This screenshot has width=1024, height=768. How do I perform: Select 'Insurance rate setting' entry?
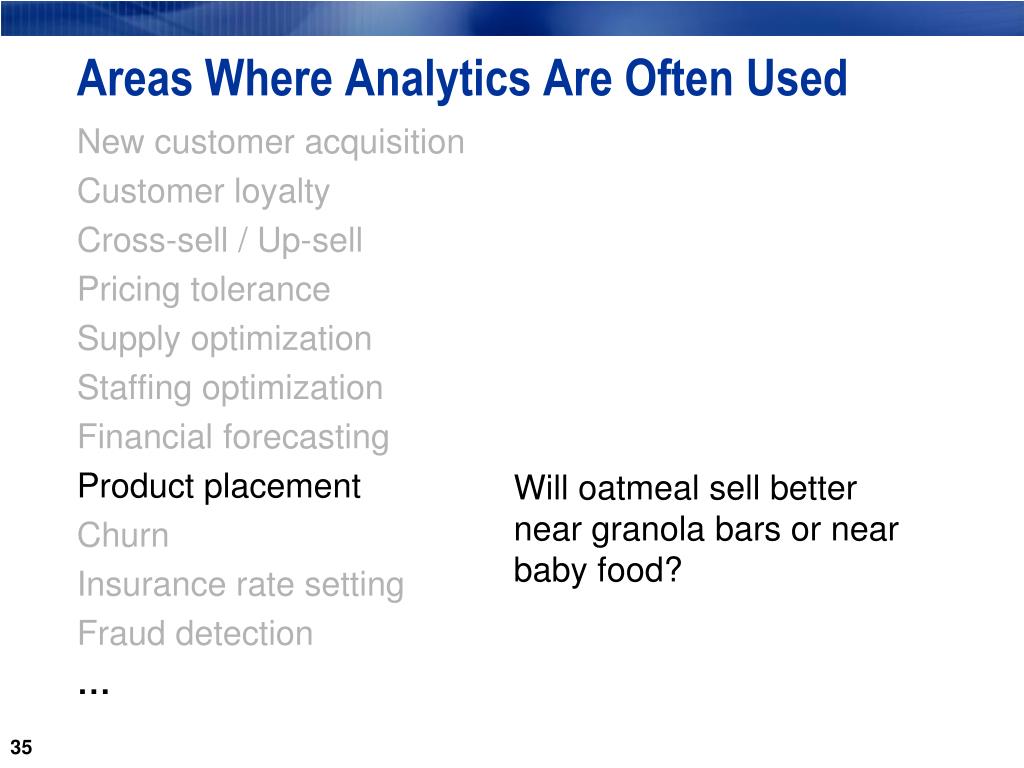pyautogui.click(x=241, y=585)
